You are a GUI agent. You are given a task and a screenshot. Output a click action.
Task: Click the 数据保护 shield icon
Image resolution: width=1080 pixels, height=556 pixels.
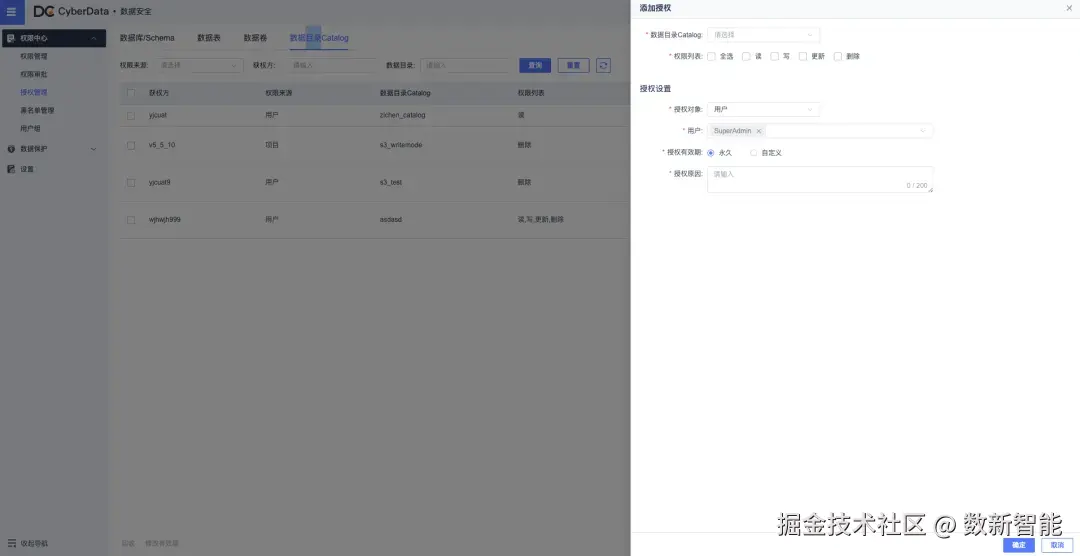click(x=11, y=149)
